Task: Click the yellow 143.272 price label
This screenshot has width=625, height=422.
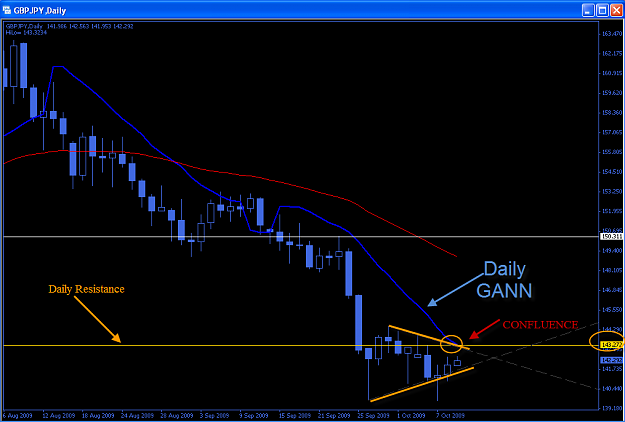Action: [612, 345]
